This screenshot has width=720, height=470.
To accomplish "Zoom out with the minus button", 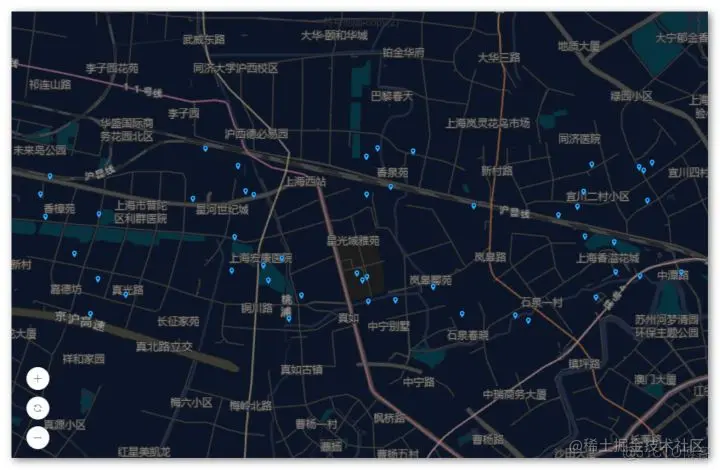I will pos(38,437).
